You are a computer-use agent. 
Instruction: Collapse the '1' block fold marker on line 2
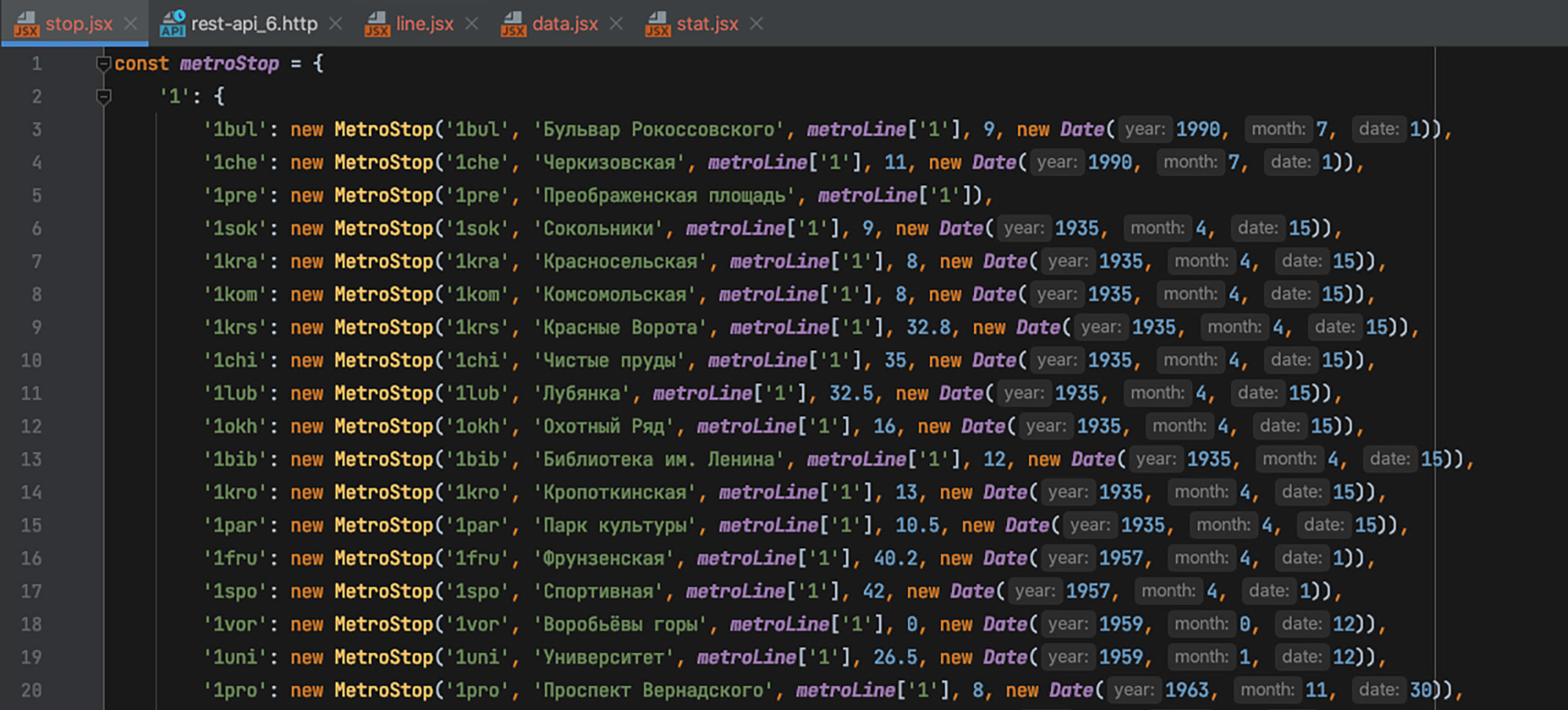pyautogui.click(x=104, y=97)
